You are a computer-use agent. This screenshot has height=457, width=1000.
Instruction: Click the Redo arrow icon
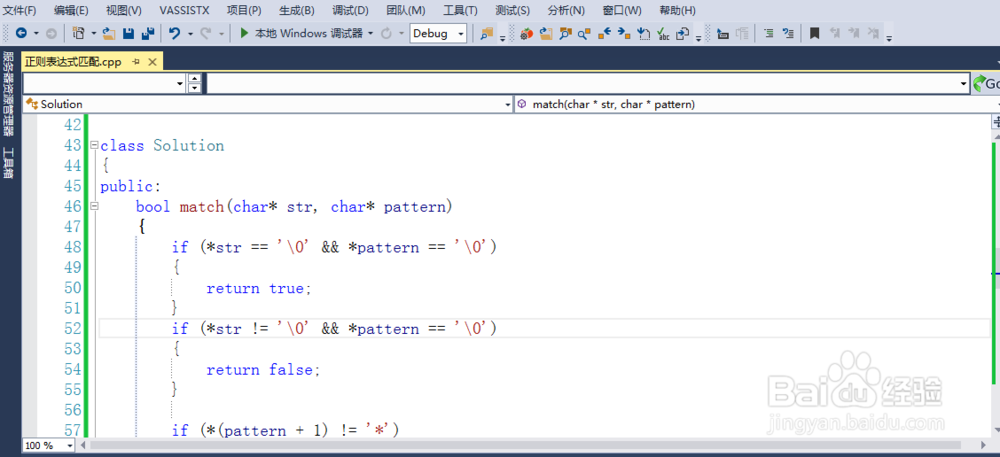[x=205, y=33]
